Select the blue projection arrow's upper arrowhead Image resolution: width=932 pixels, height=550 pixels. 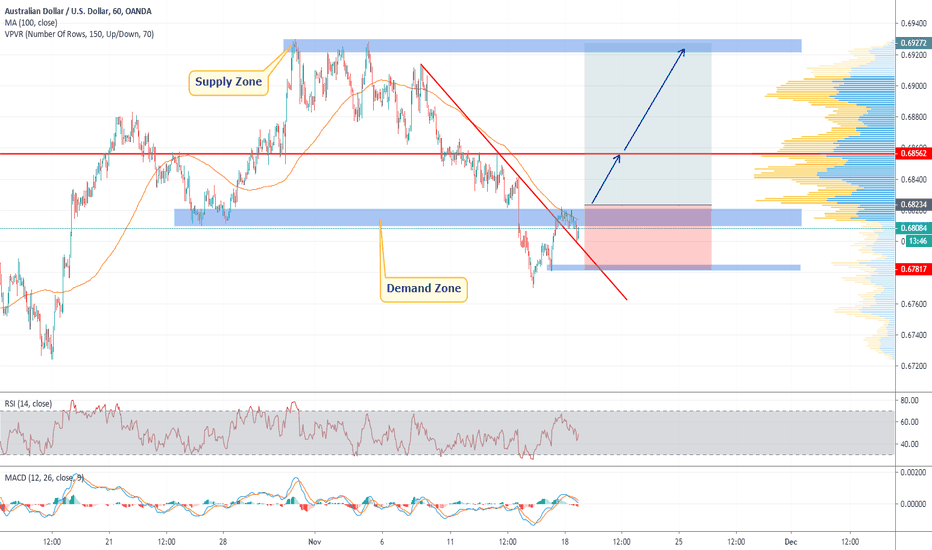pyautogui.click(x=682, y=50)
